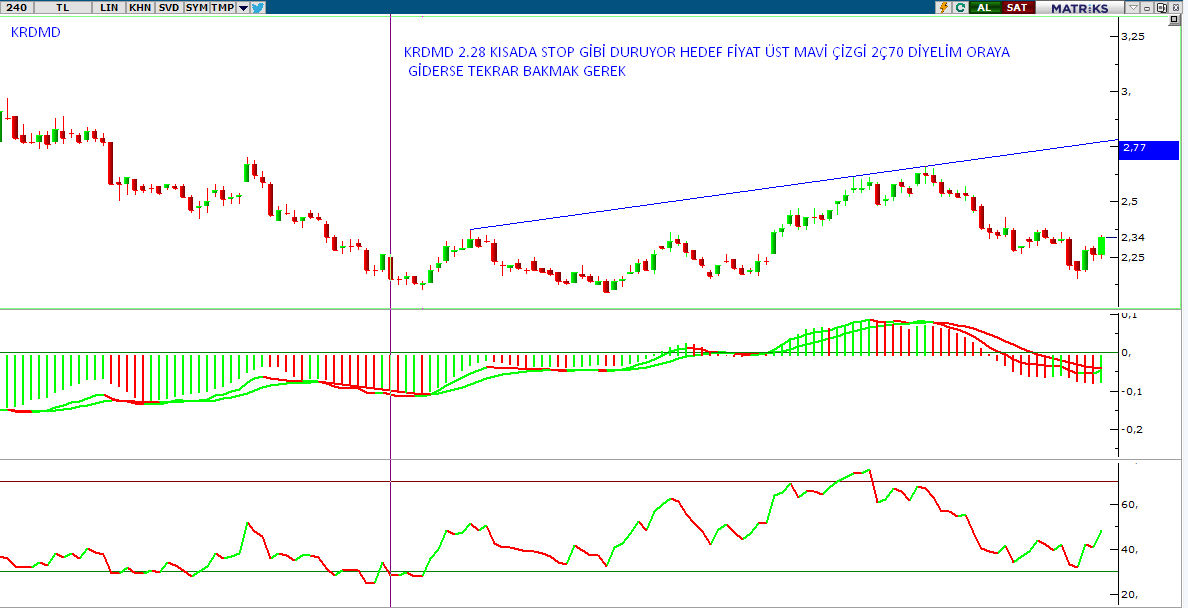Click RSI axis label 20
This screenshot has width=1188, height=608.
(1130, 594)
